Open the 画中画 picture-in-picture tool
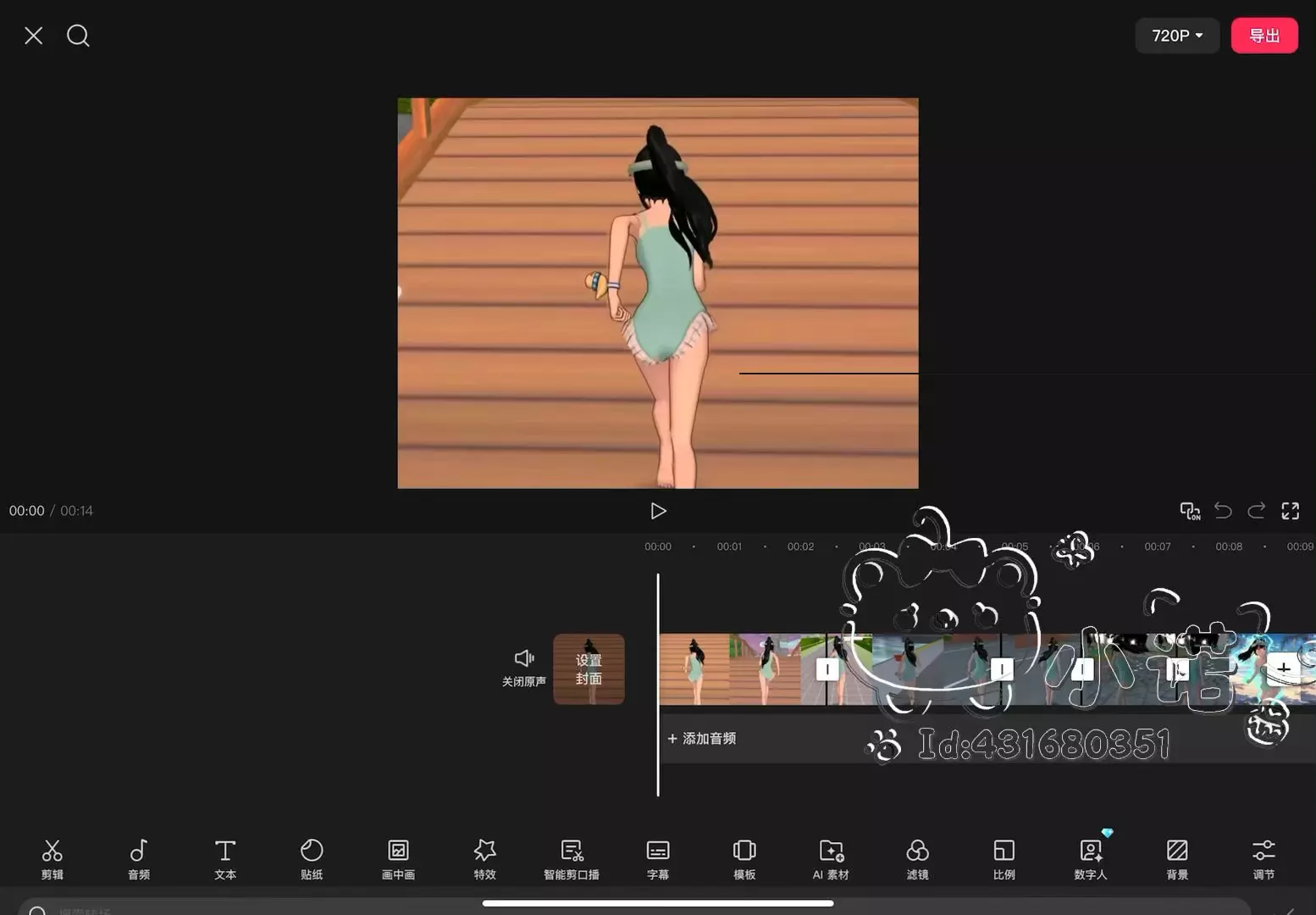This screenshot has width=1316, height=915. [x=398, y=859]
